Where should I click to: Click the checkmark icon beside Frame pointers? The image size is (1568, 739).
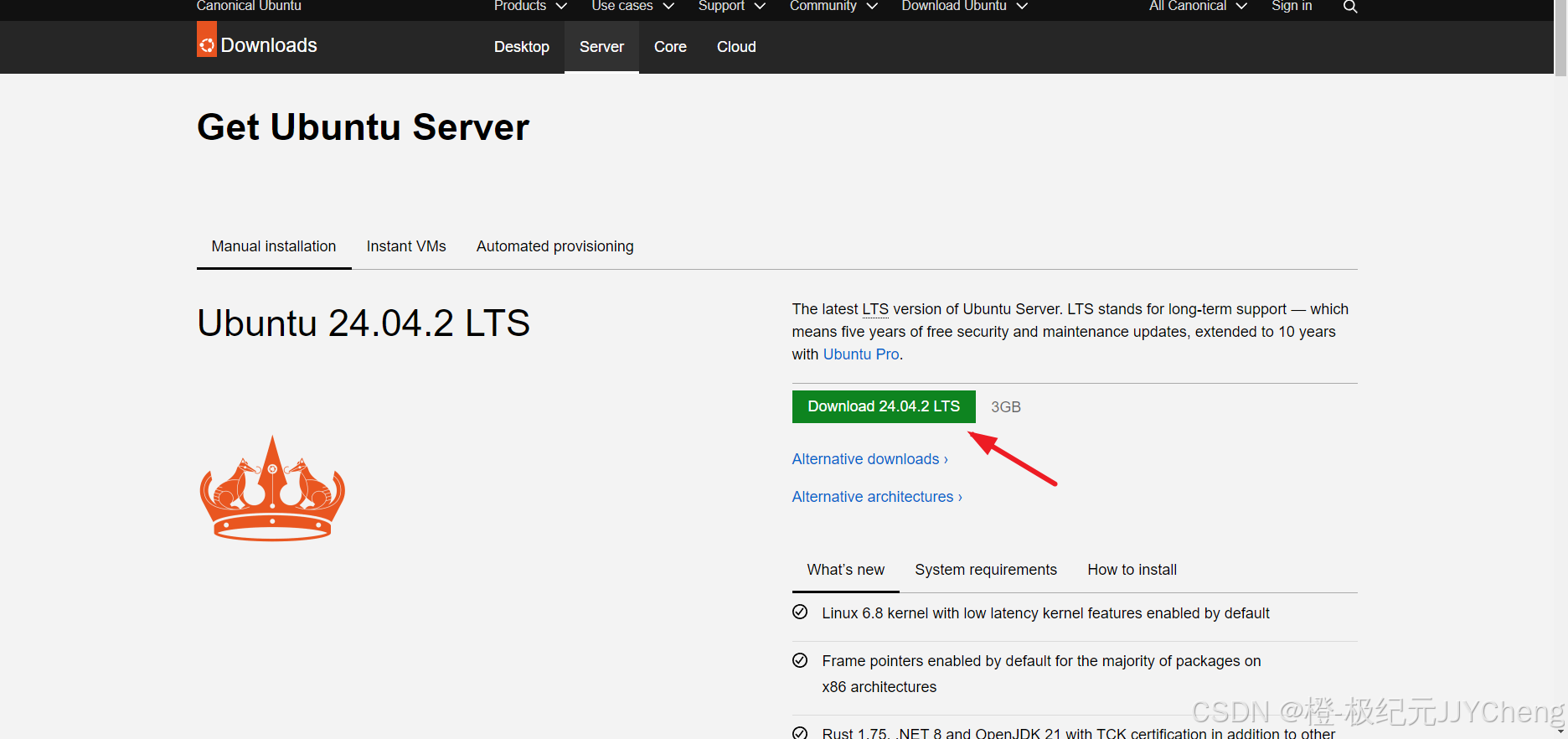point(800,660)
